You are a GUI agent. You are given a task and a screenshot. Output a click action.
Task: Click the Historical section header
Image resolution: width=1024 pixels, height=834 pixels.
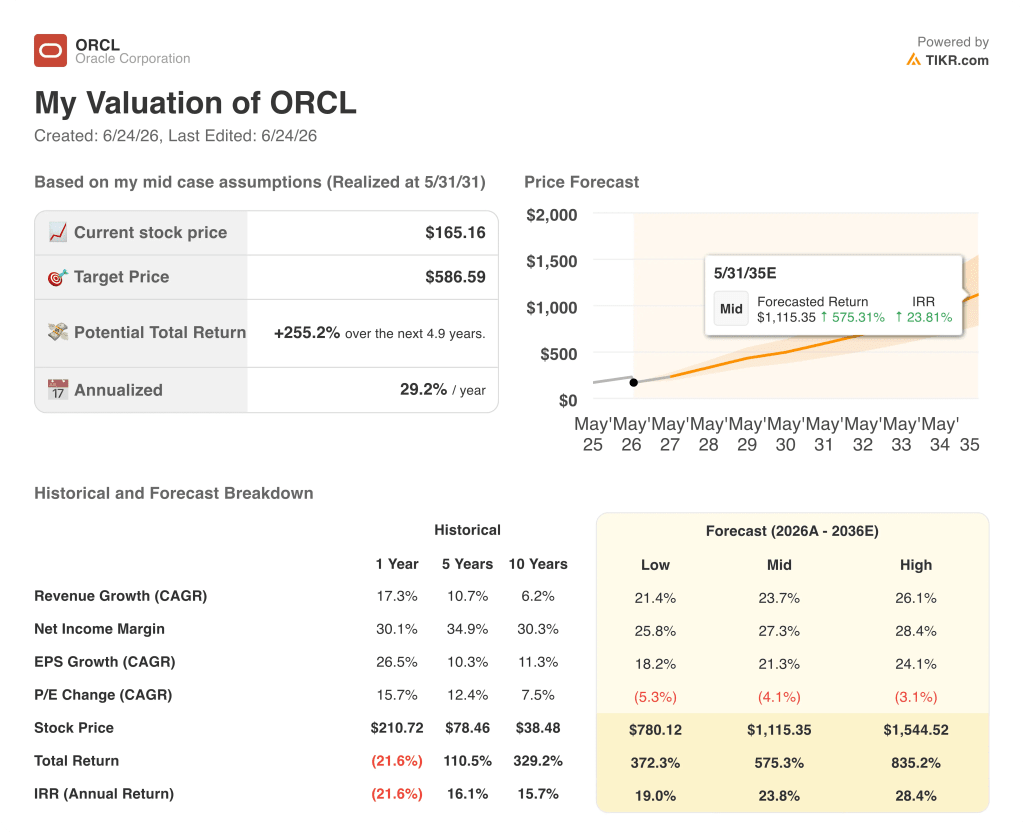pyautogui.click(x=468, y=530)
